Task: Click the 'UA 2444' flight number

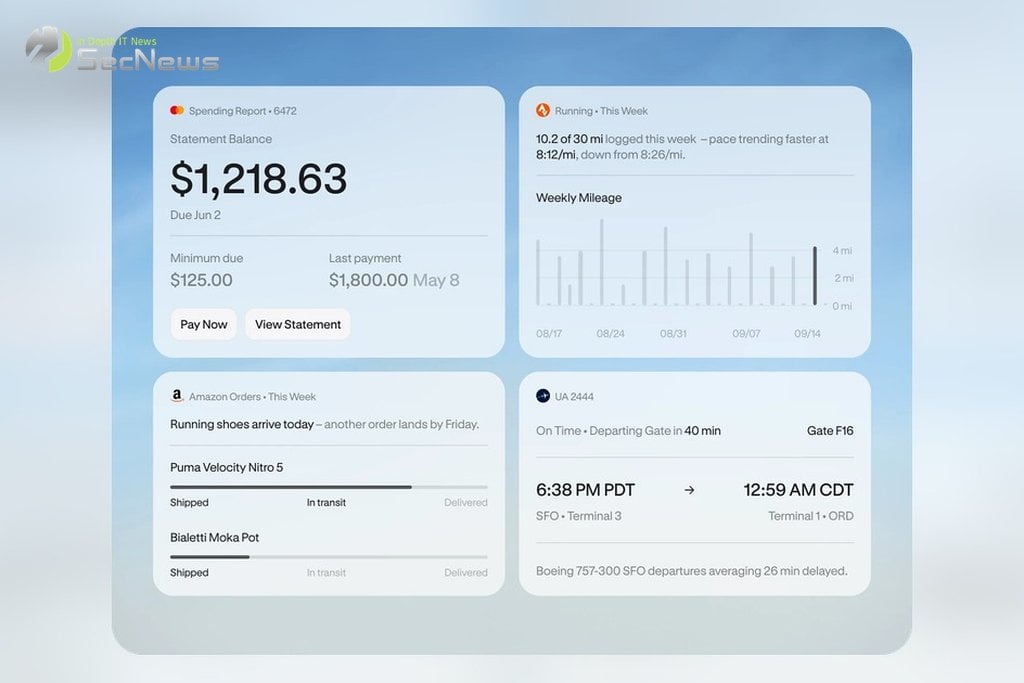Action: (574, 396)
